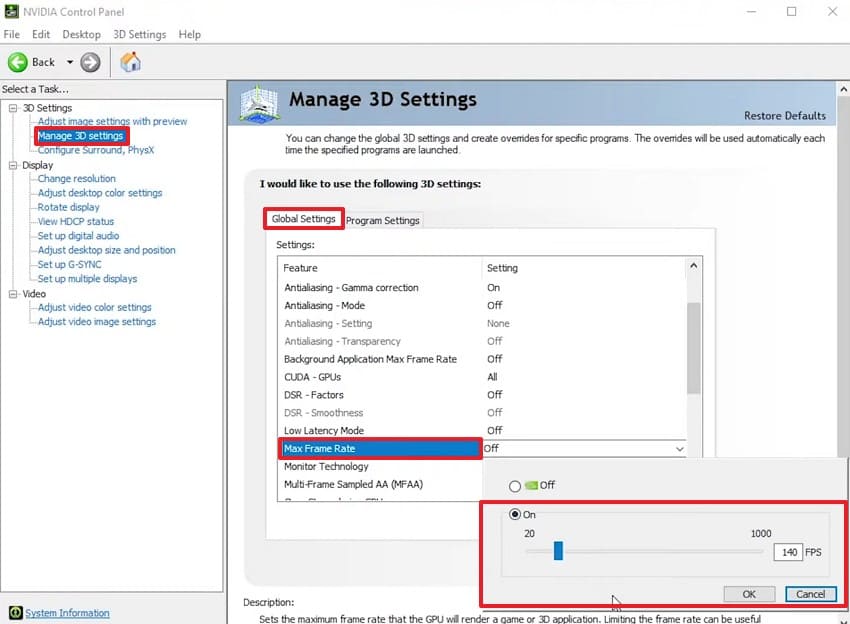Viewport: 850px width, 624px height.
Task: Switch to the Program Settings tab
Action: (x=383, y=221)
